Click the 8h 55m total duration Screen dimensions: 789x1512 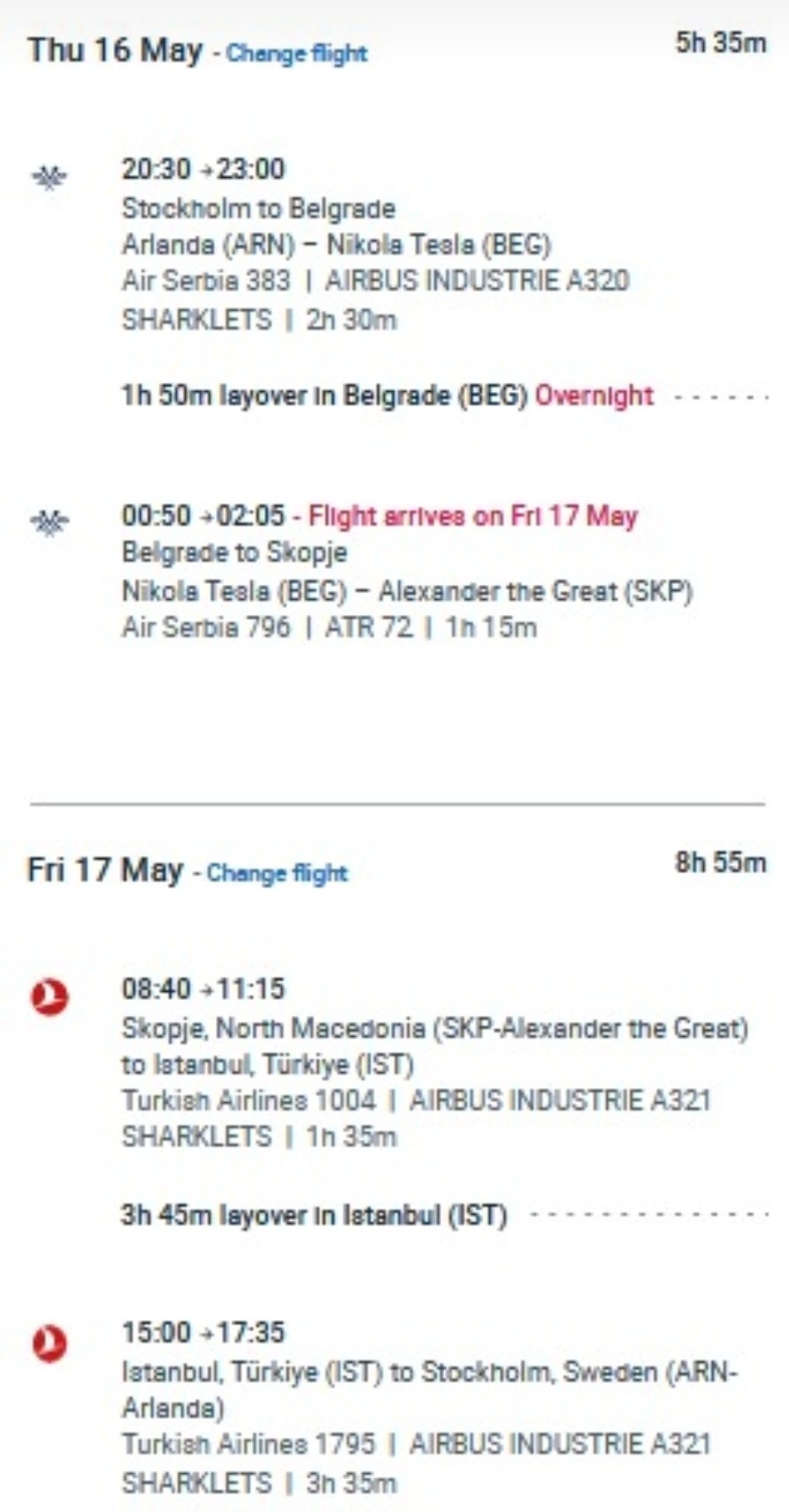720,863
